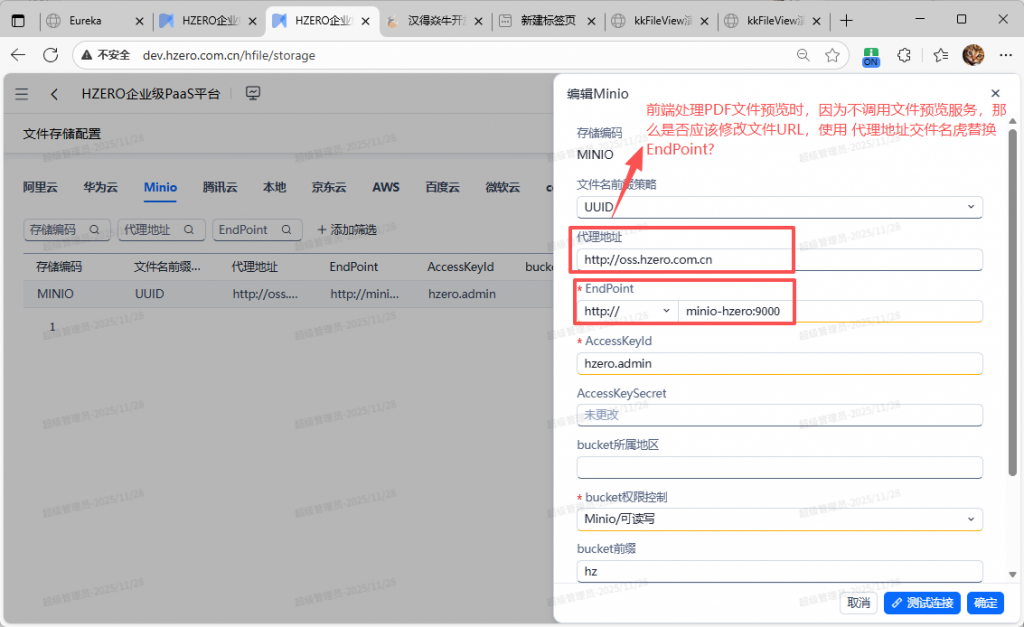1024x627 pixels.
Task: Switch to the AWS storage tab
Action: (386, 187)
